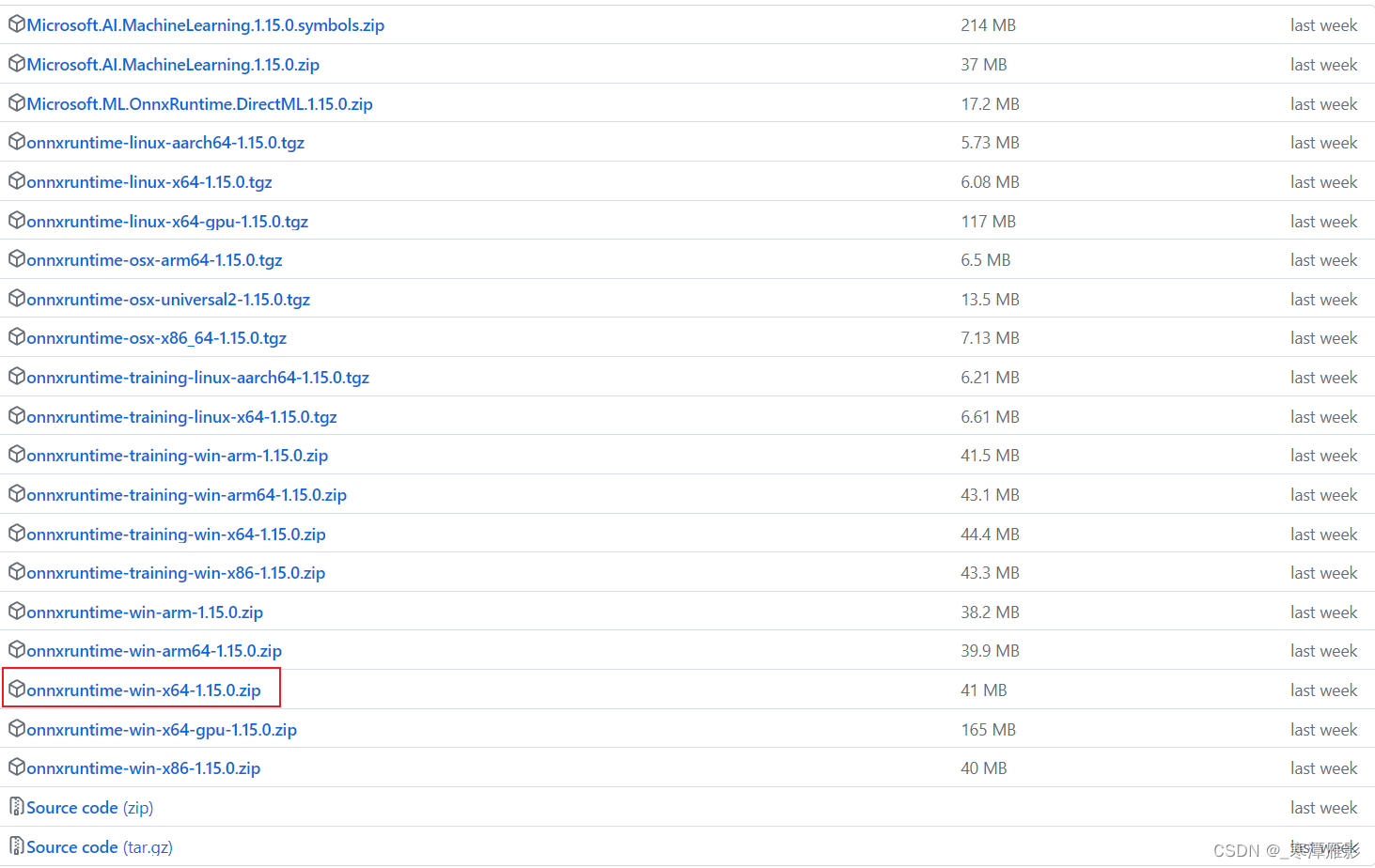Viewport: 1375px width, 868px height.
Task: Open the onnxruntime-osx-x86_64-1.15.0.tgz link
Action: point(157,338)
